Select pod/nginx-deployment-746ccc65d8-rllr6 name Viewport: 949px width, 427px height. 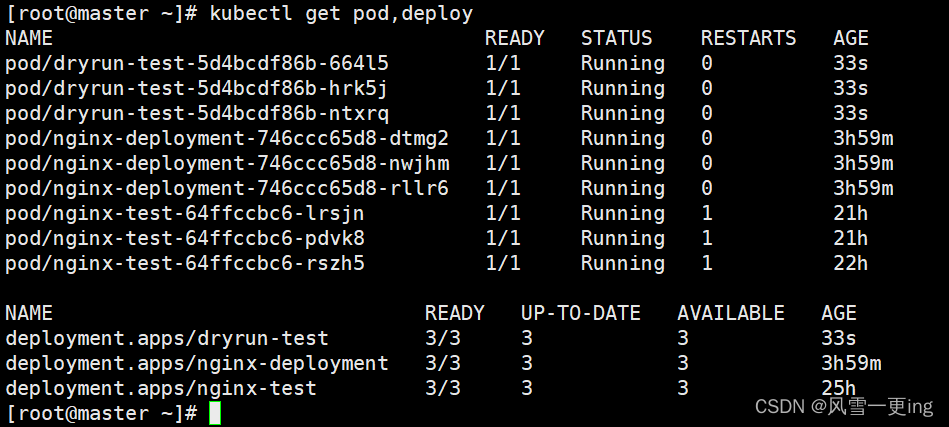point(227,188)
